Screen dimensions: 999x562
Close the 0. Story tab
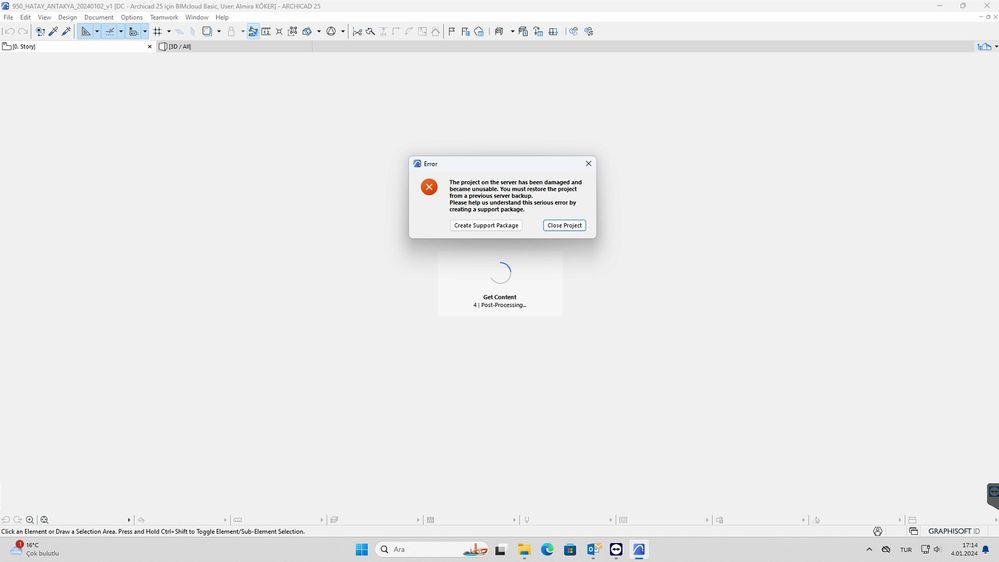tap(150, 47)
